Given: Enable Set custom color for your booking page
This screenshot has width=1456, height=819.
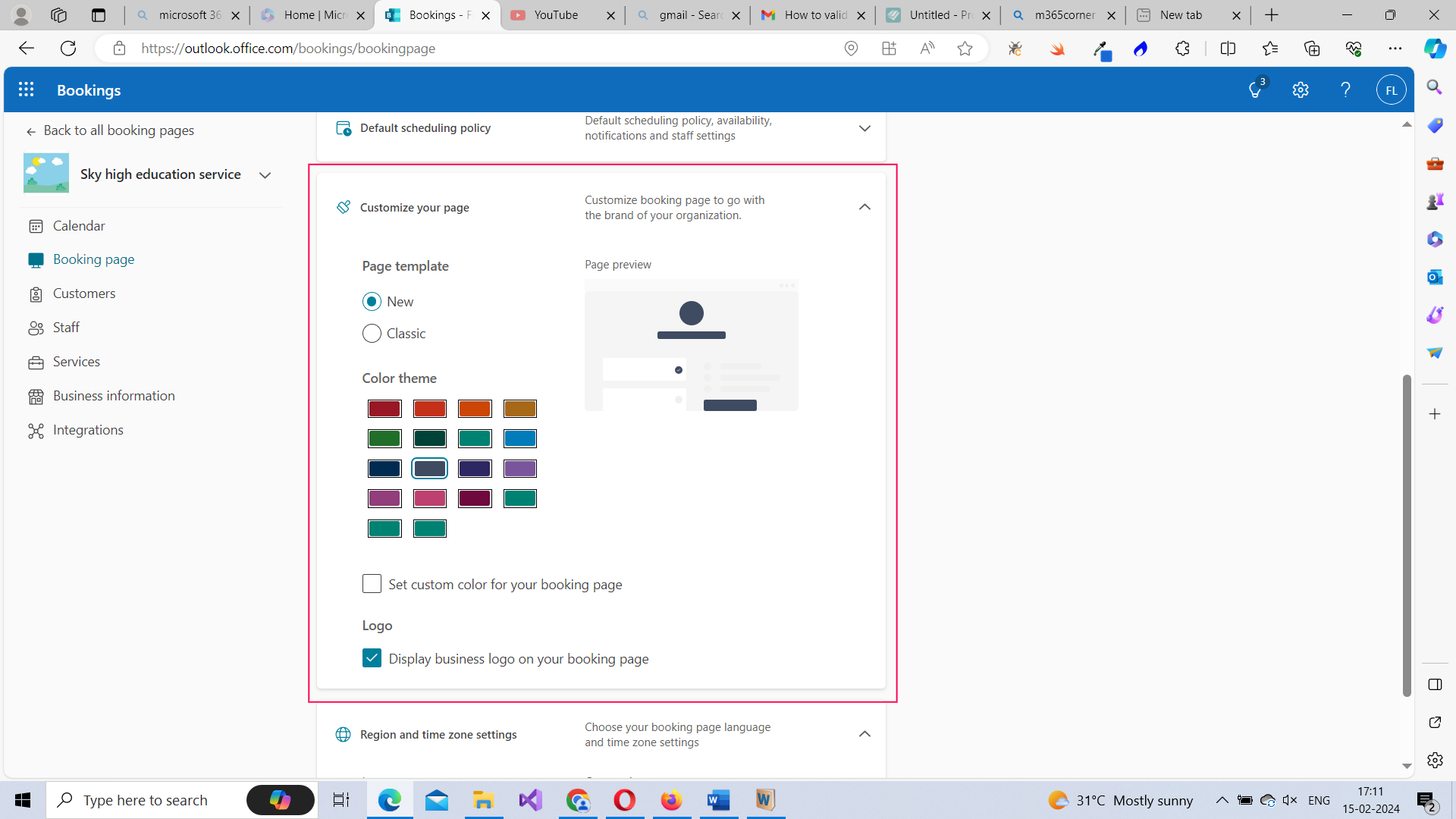Looking at the screenshot, I should click(x=372, y=584).
